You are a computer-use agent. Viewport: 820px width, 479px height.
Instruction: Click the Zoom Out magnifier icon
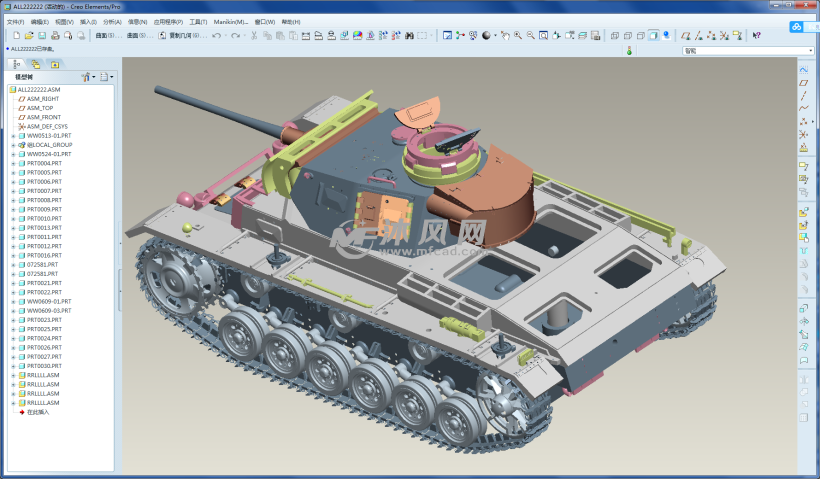pos(530,35)
